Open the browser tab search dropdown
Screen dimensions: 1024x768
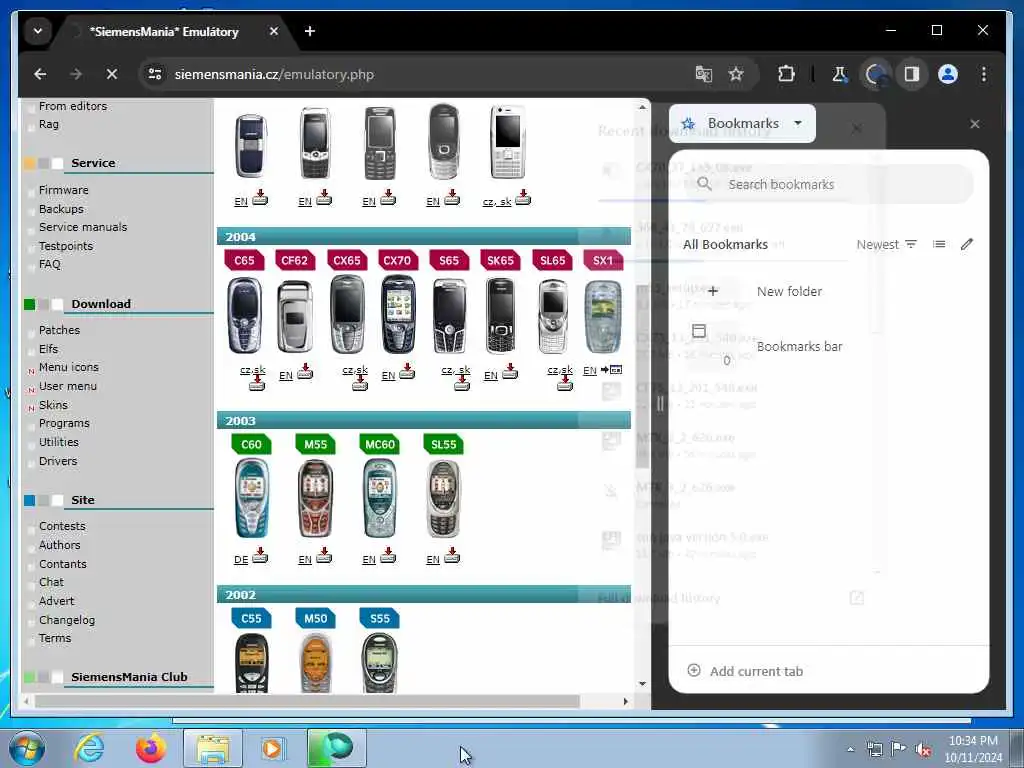click(x=38, y=31)
